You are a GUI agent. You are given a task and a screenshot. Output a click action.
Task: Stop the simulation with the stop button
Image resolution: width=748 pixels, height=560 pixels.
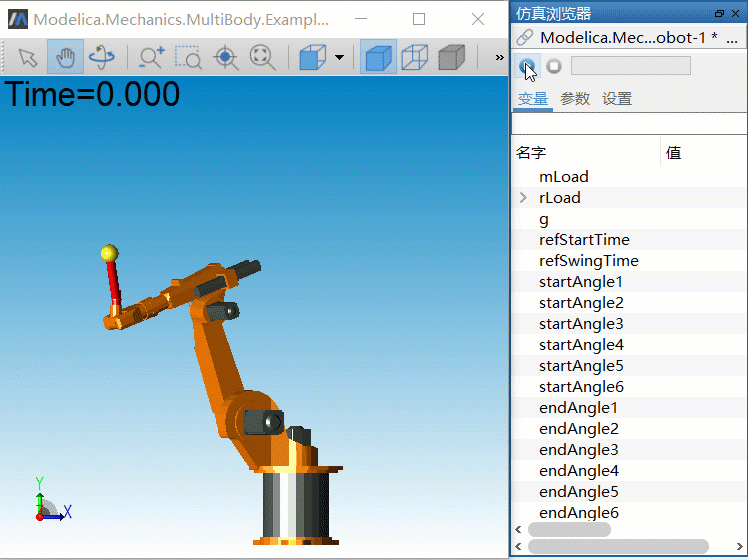pos(554,66)
